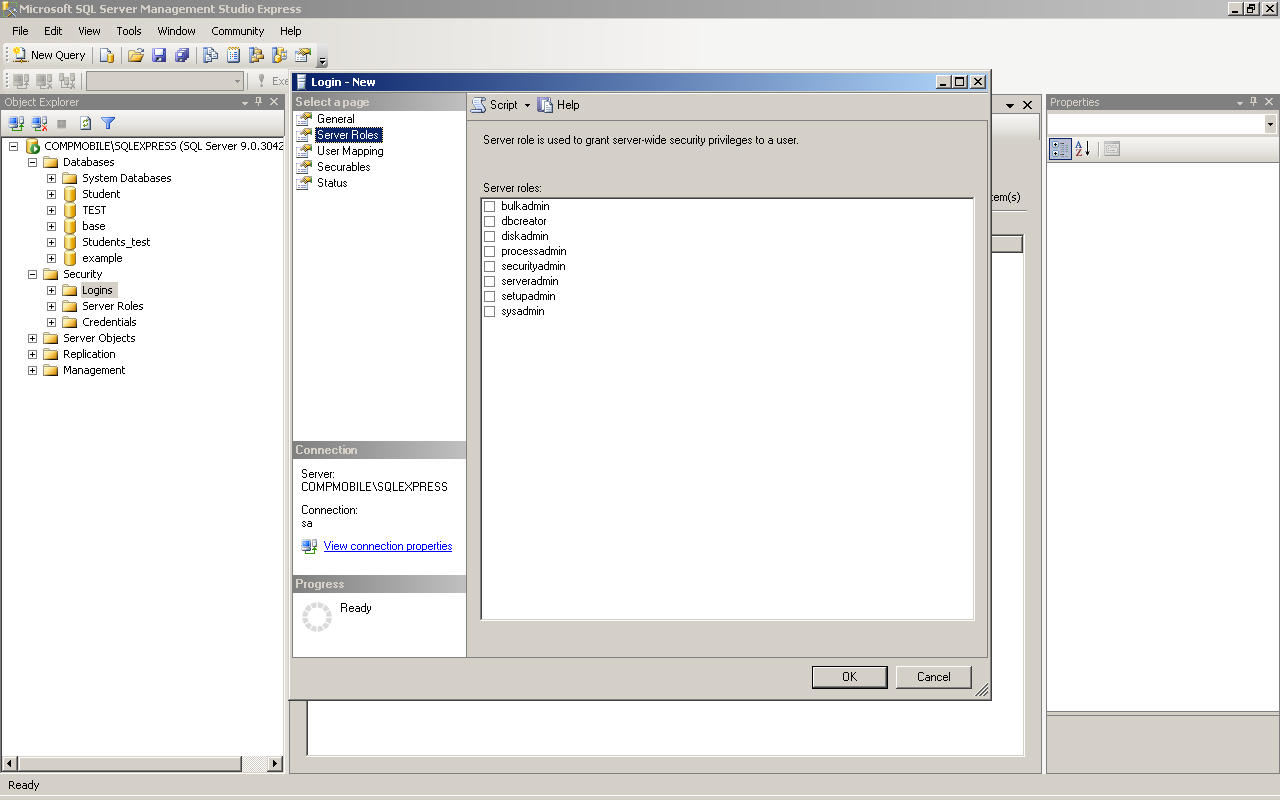Collapse the Security tree node
Image resolution: width=1280 pixels, height=800 pixels.
(32, 274)
